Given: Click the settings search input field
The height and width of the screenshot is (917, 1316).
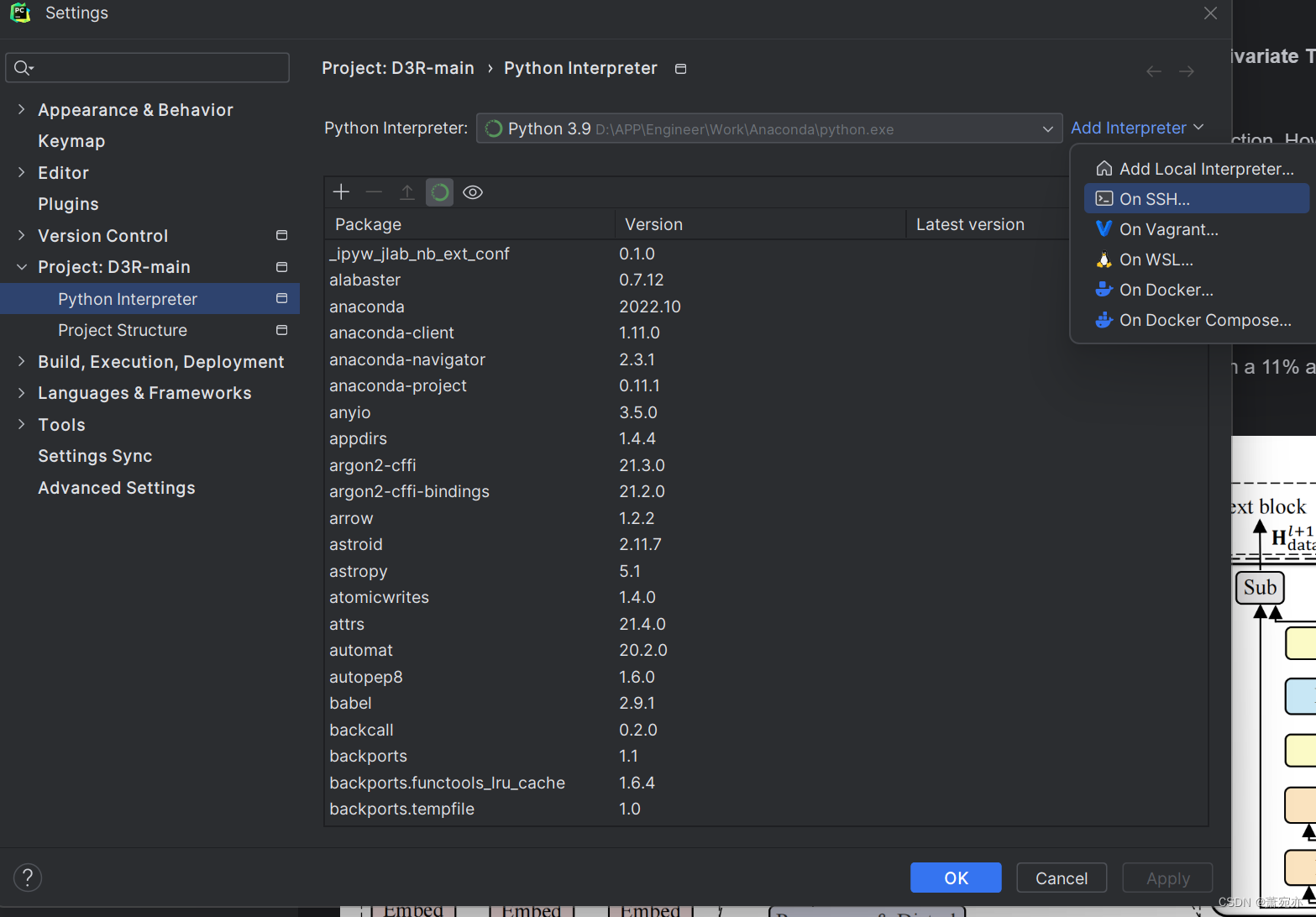Looking at the screenshot, I should coord(148,68).
